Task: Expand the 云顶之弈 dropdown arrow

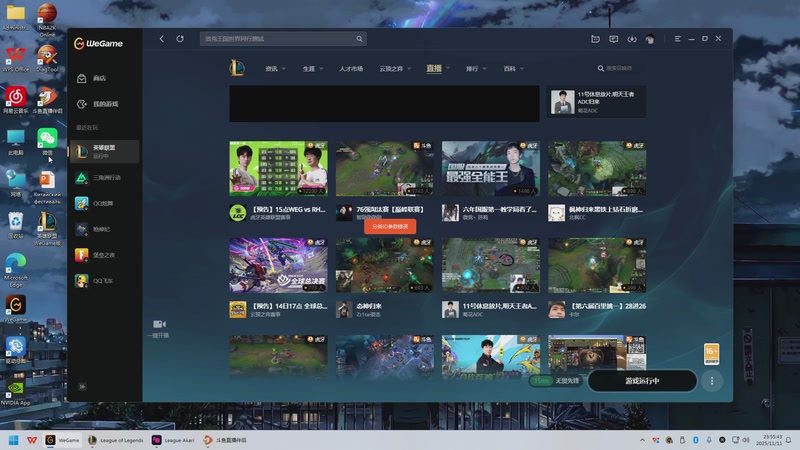Action: point(409,69)
